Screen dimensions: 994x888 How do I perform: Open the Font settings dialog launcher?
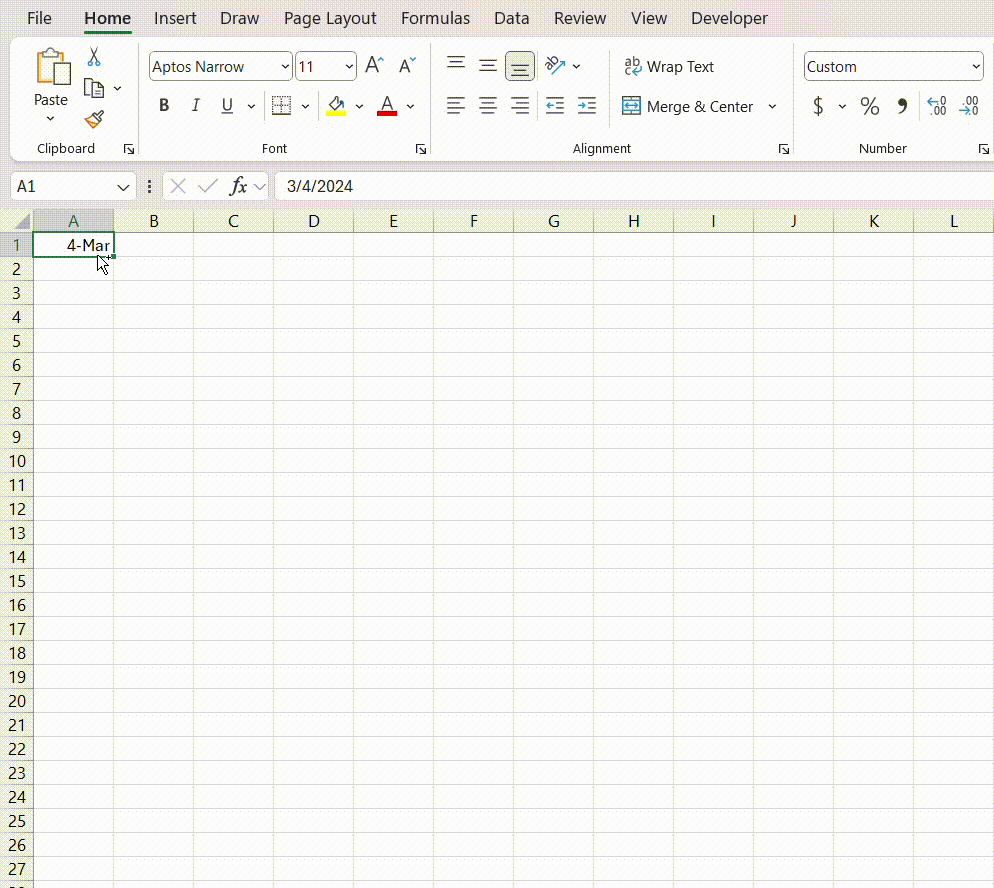tap(420, 148)
